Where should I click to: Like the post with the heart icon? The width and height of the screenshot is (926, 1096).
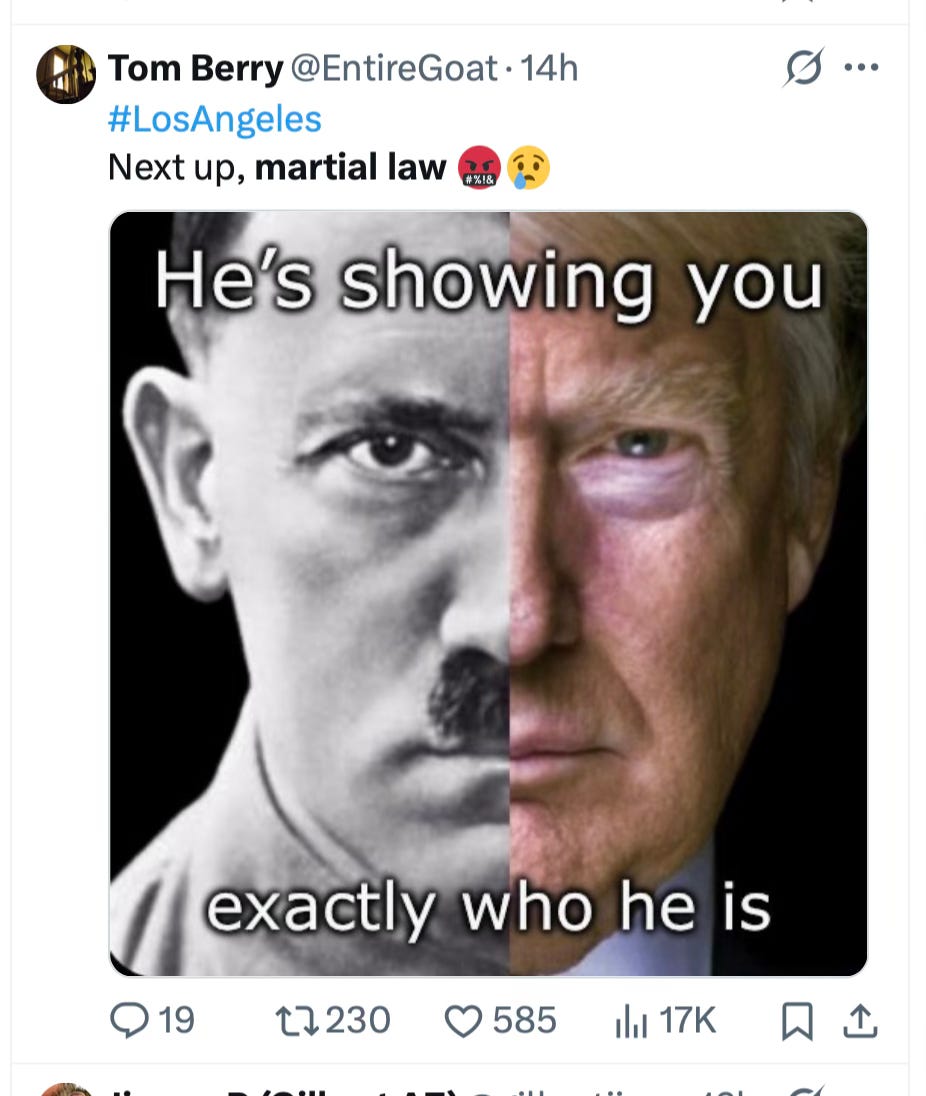coord(463,1021)
